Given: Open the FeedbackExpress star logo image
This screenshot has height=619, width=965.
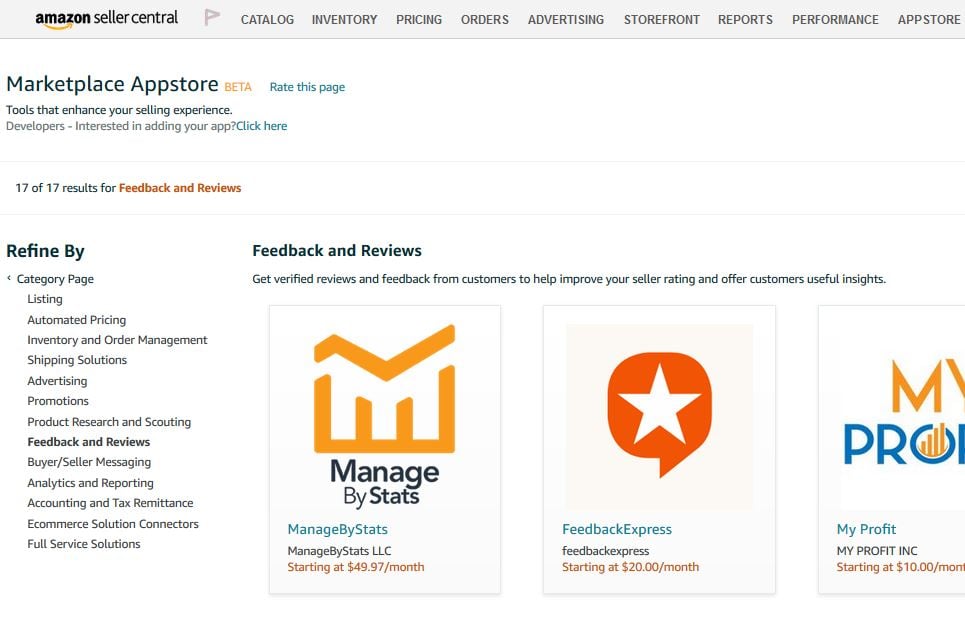Looking at the screenshot, I should point(659,417).
